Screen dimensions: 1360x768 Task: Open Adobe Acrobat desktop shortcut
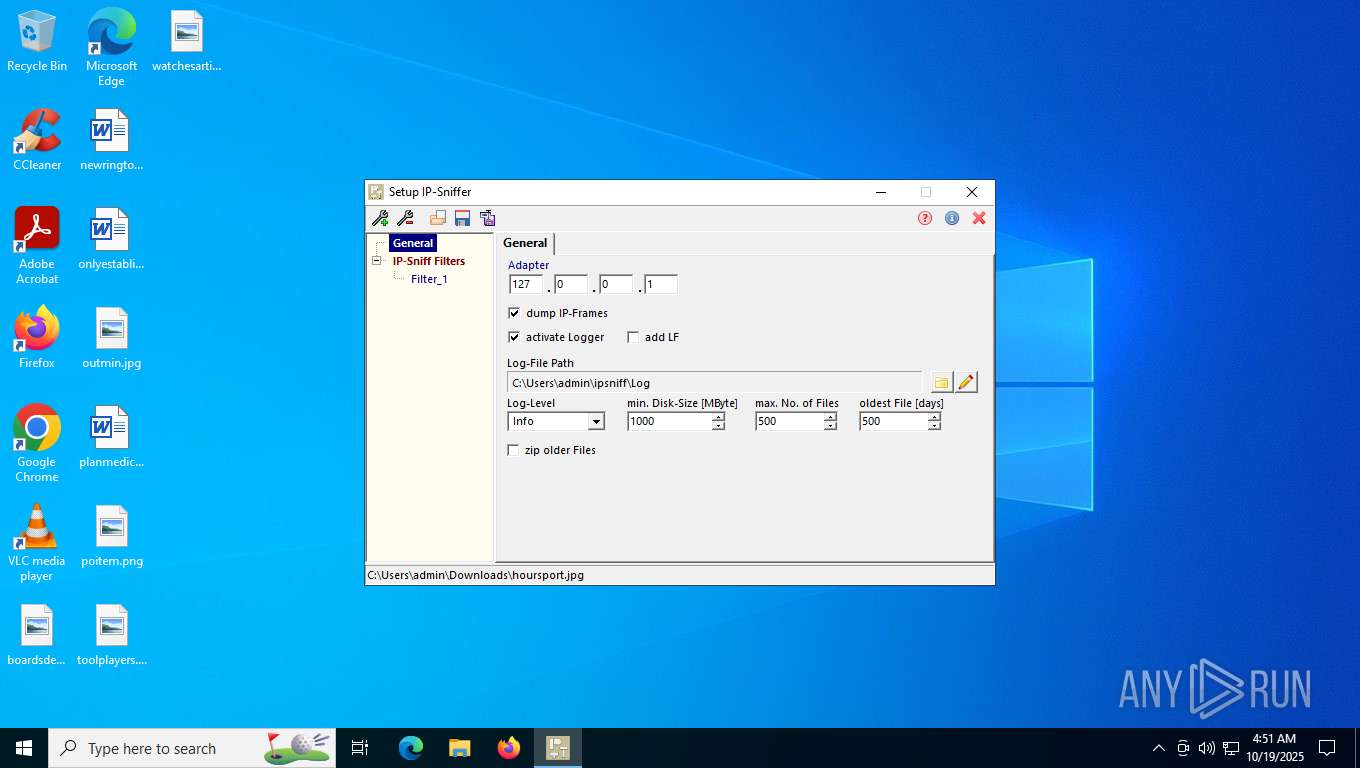37,245
